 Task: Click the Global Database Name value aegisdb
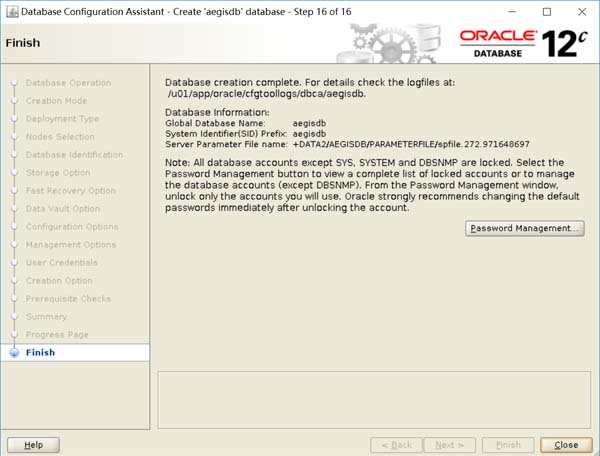(309, 123)
